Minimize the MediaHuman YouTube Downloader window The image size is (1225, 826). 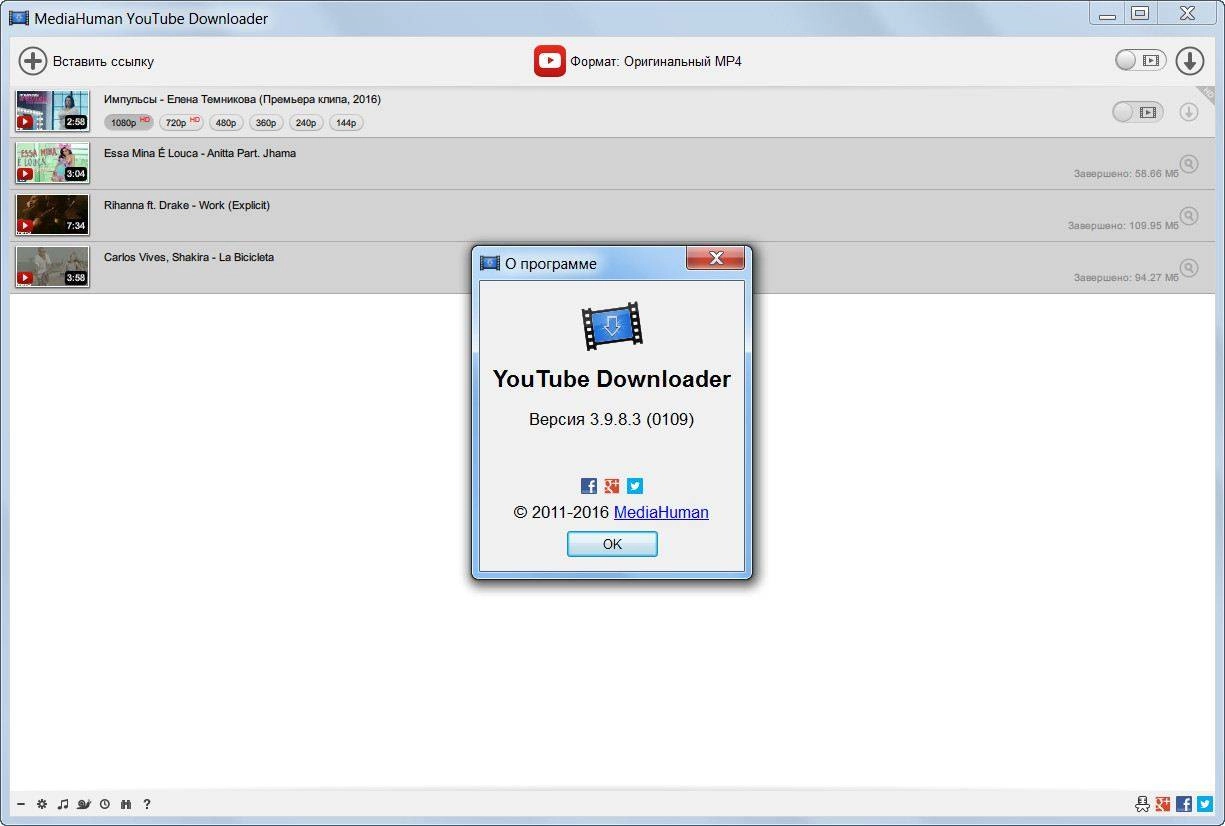tap(1106, 13)
